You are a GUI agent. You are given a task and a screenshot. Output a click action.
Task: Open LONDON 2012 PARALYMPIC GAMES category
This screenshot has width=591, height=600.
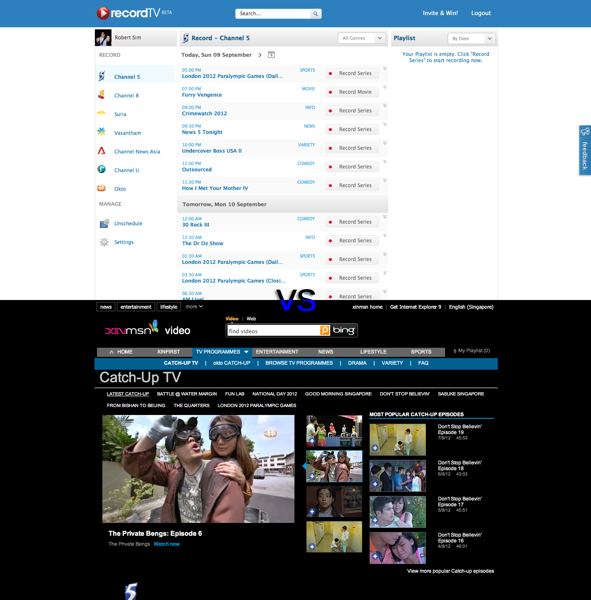[x=256, y=405]
